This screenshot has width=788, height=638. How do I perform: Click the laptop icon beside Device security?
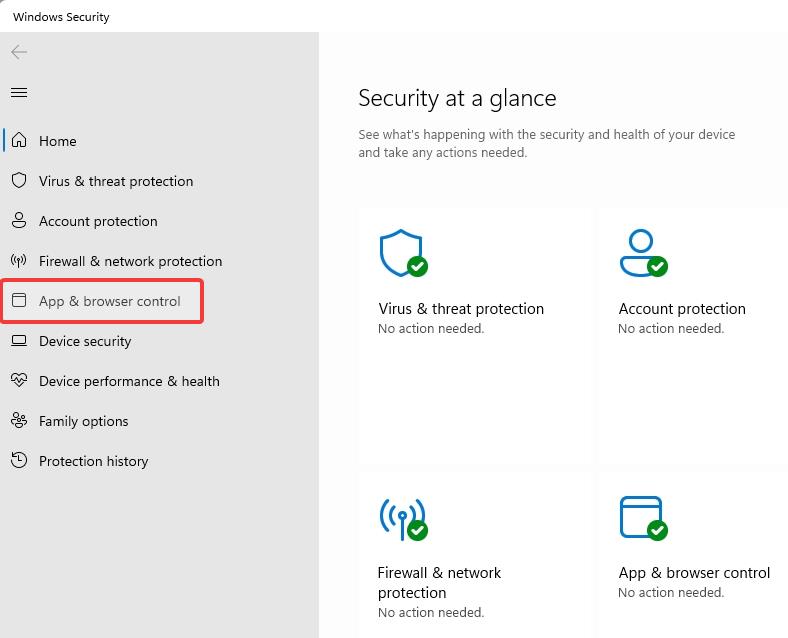coord(19,341)
